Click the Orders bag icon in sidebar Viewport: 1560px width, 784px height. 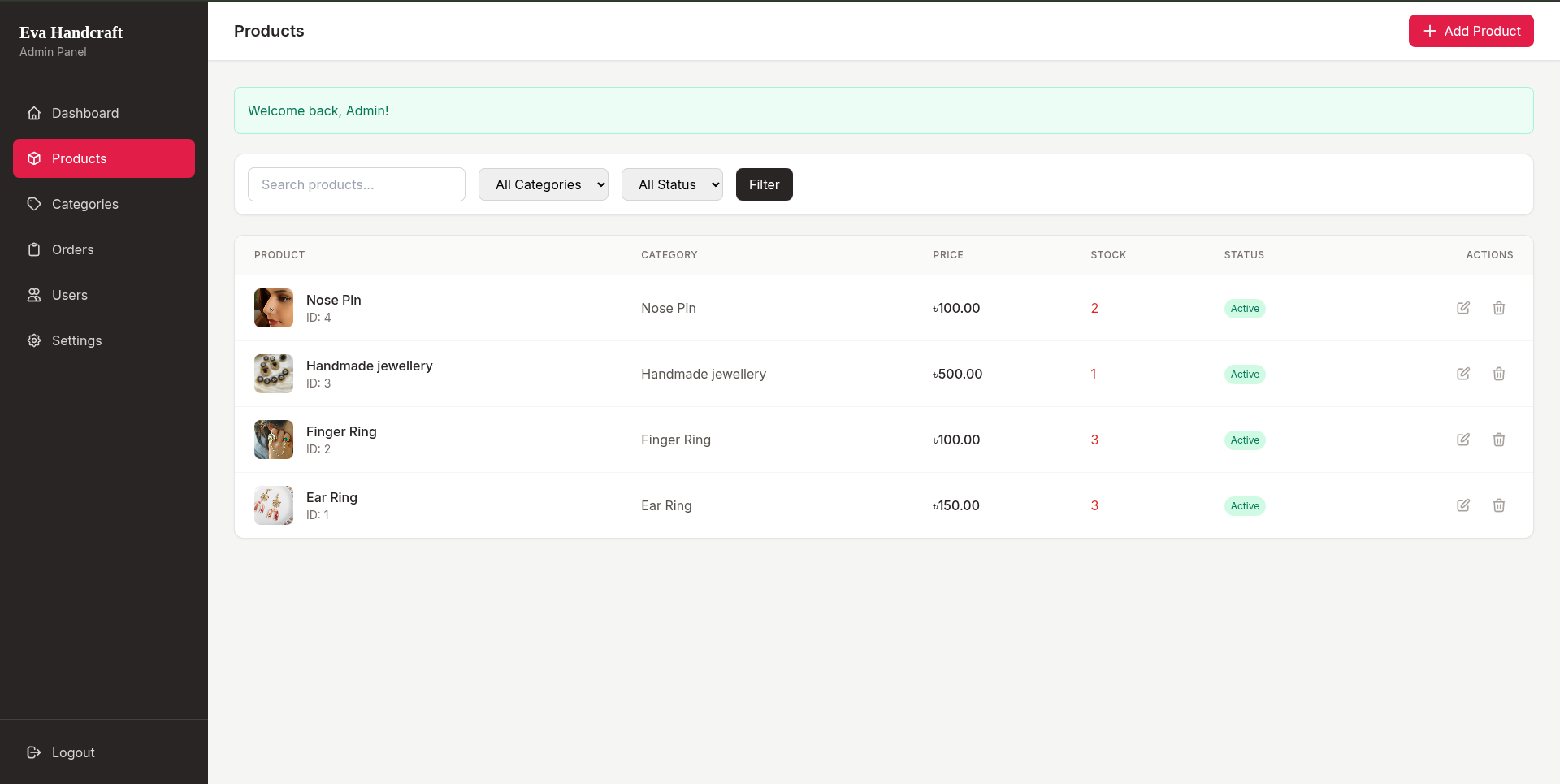(x=34, y=249)
